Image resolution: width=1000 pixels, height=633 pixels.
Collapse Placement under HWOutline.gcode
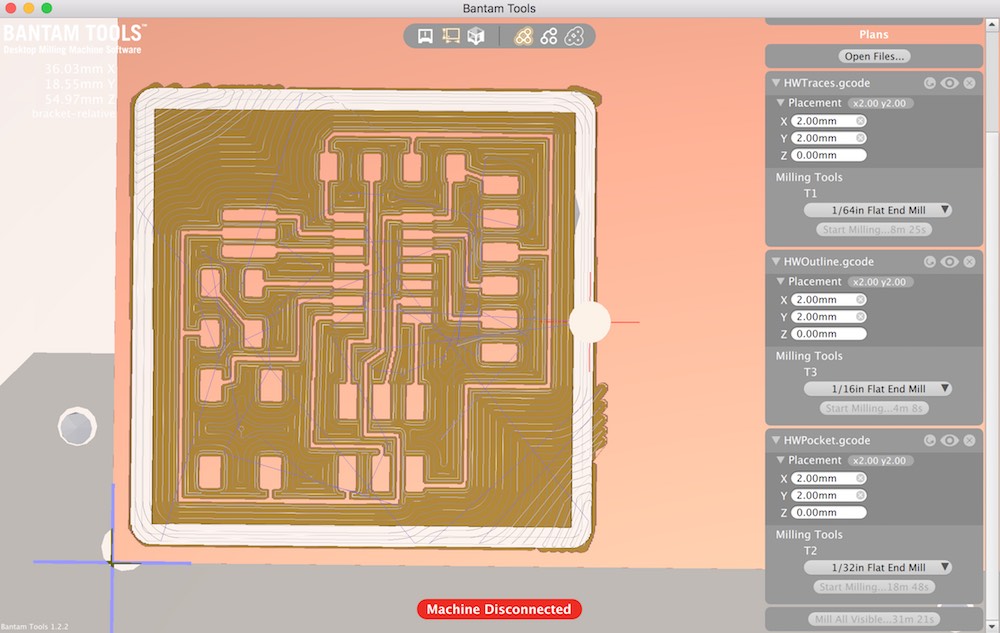[x=780, y=281]
